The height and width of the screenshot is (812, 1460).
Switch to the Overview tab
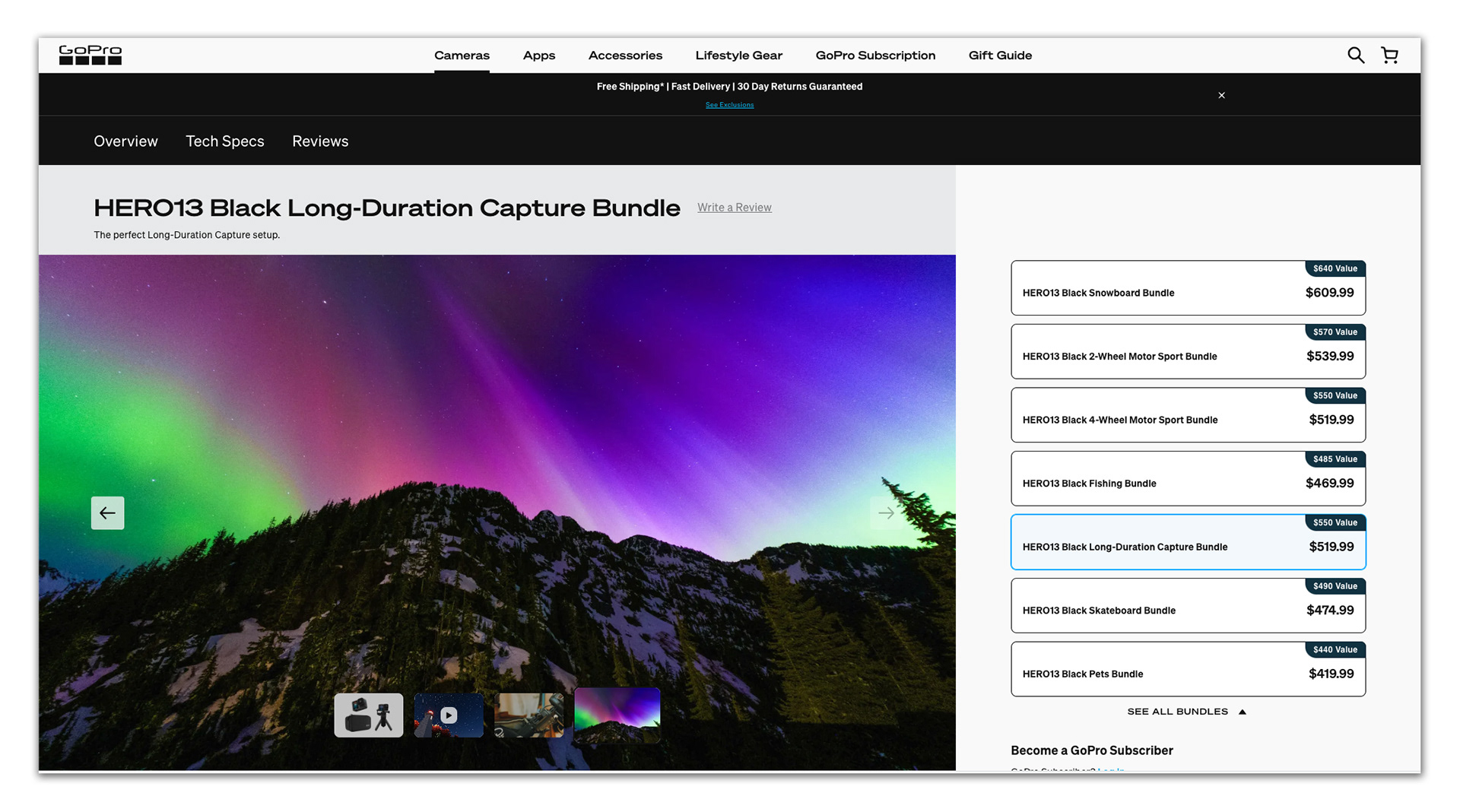125,141
